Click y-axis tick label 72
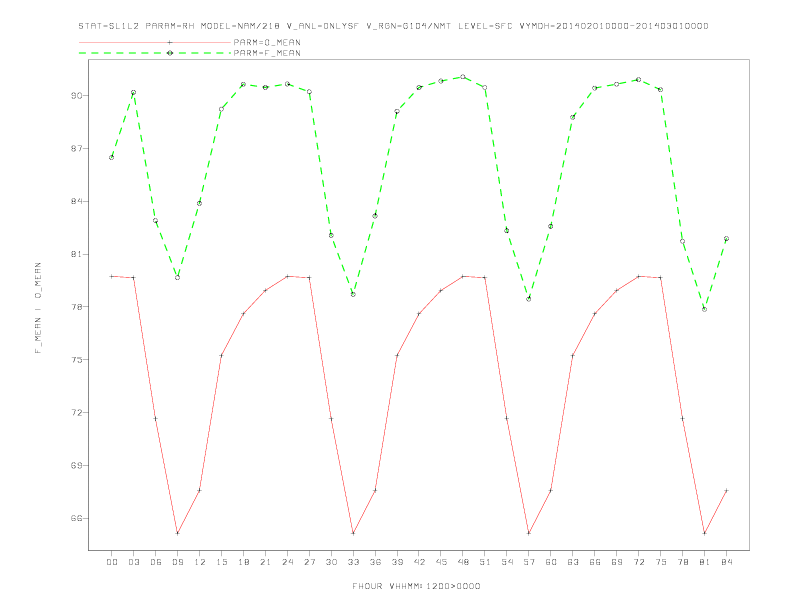Viewport: 792px width, 612px height. point(77,413)
